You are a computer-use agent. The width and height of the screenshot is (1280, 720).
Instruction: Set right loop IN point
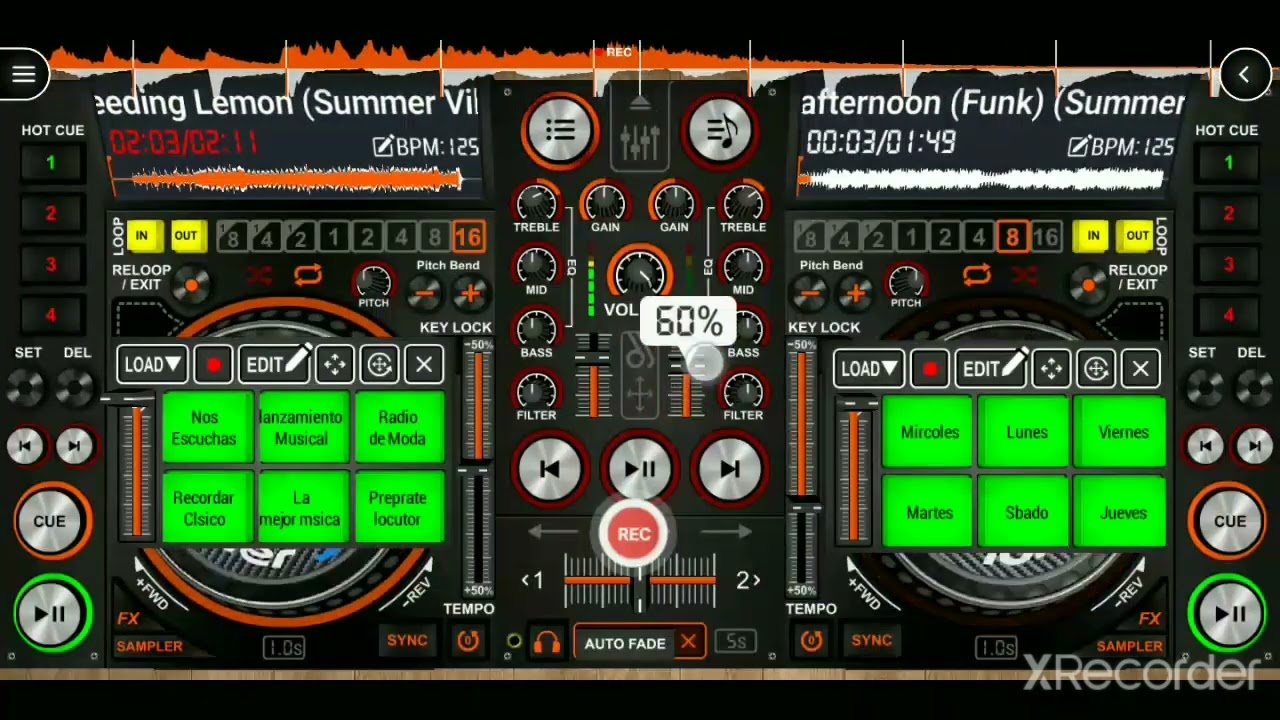pyautogui.click(x=1093, y=236)
